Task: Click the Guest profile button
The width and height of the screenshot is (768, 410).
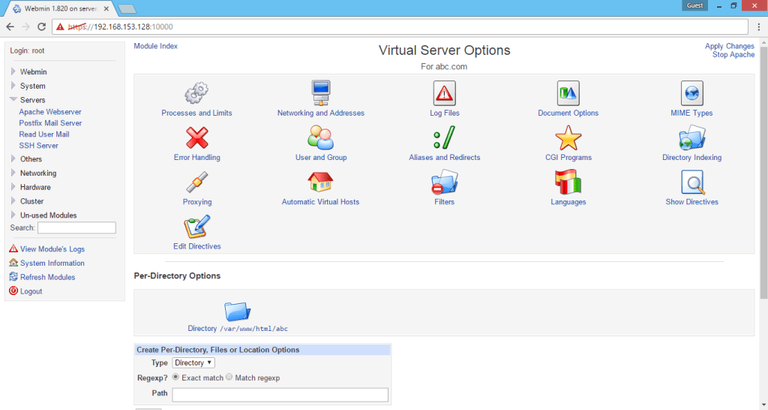Action: [695, 5]
